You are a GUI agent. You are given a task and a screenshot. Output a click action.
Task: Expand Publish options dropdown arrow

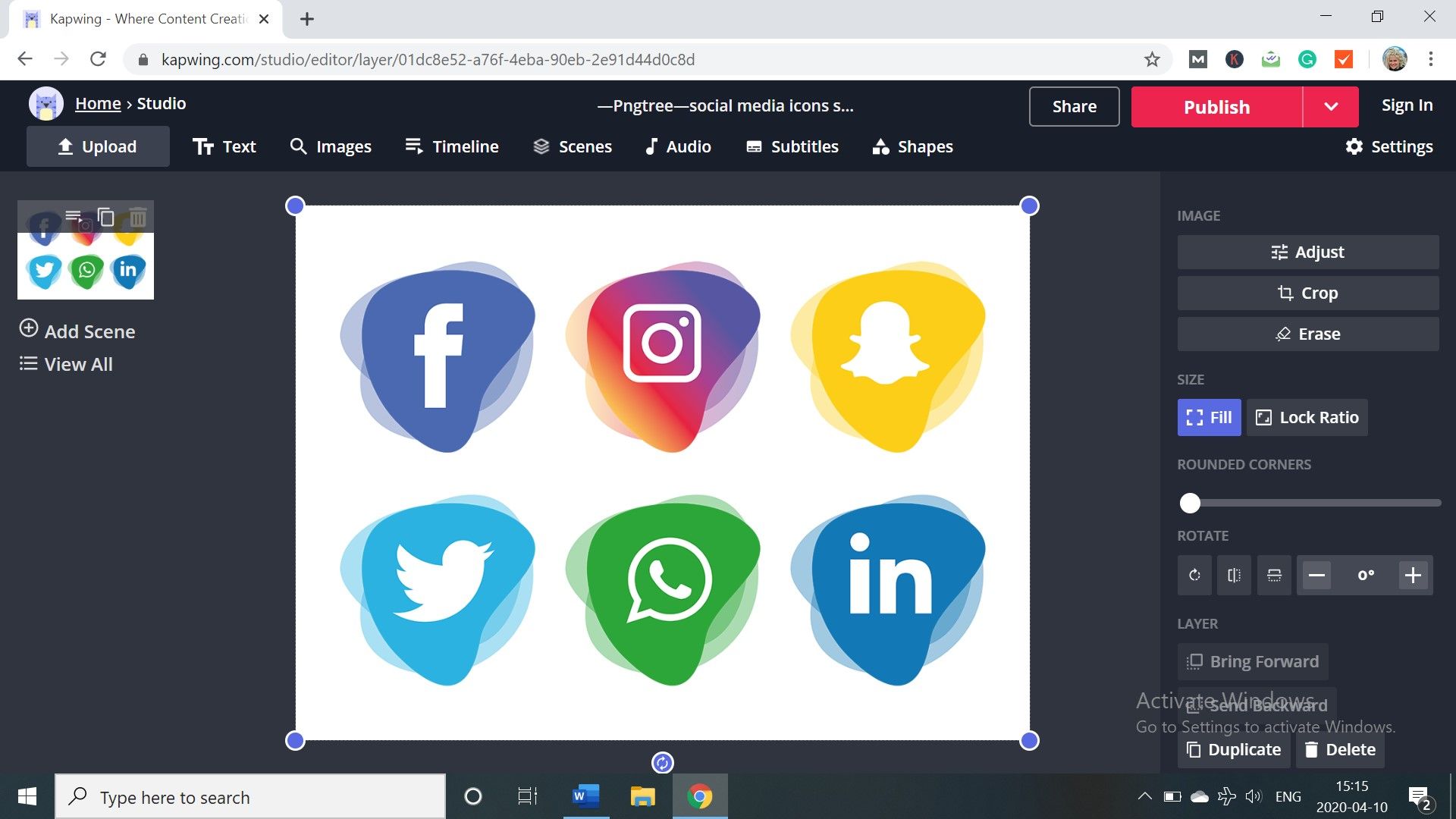(1331, 107)
